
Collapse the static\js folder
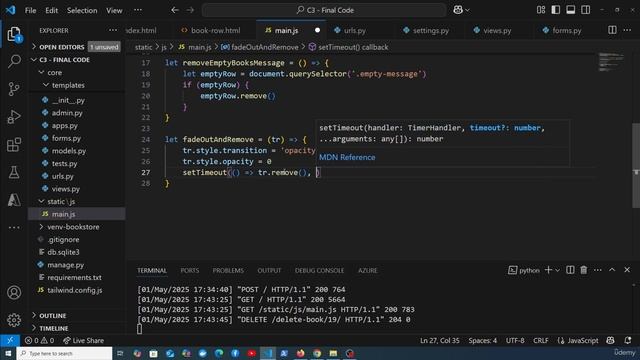[41, 201]
